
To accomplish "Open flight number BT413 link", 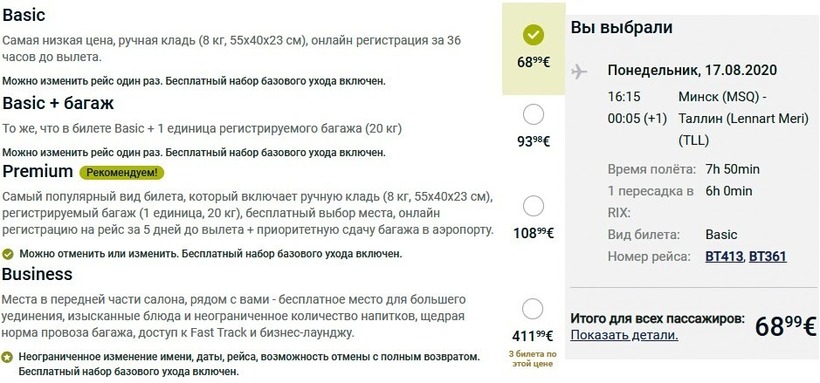I will click(x=724, y=257).
